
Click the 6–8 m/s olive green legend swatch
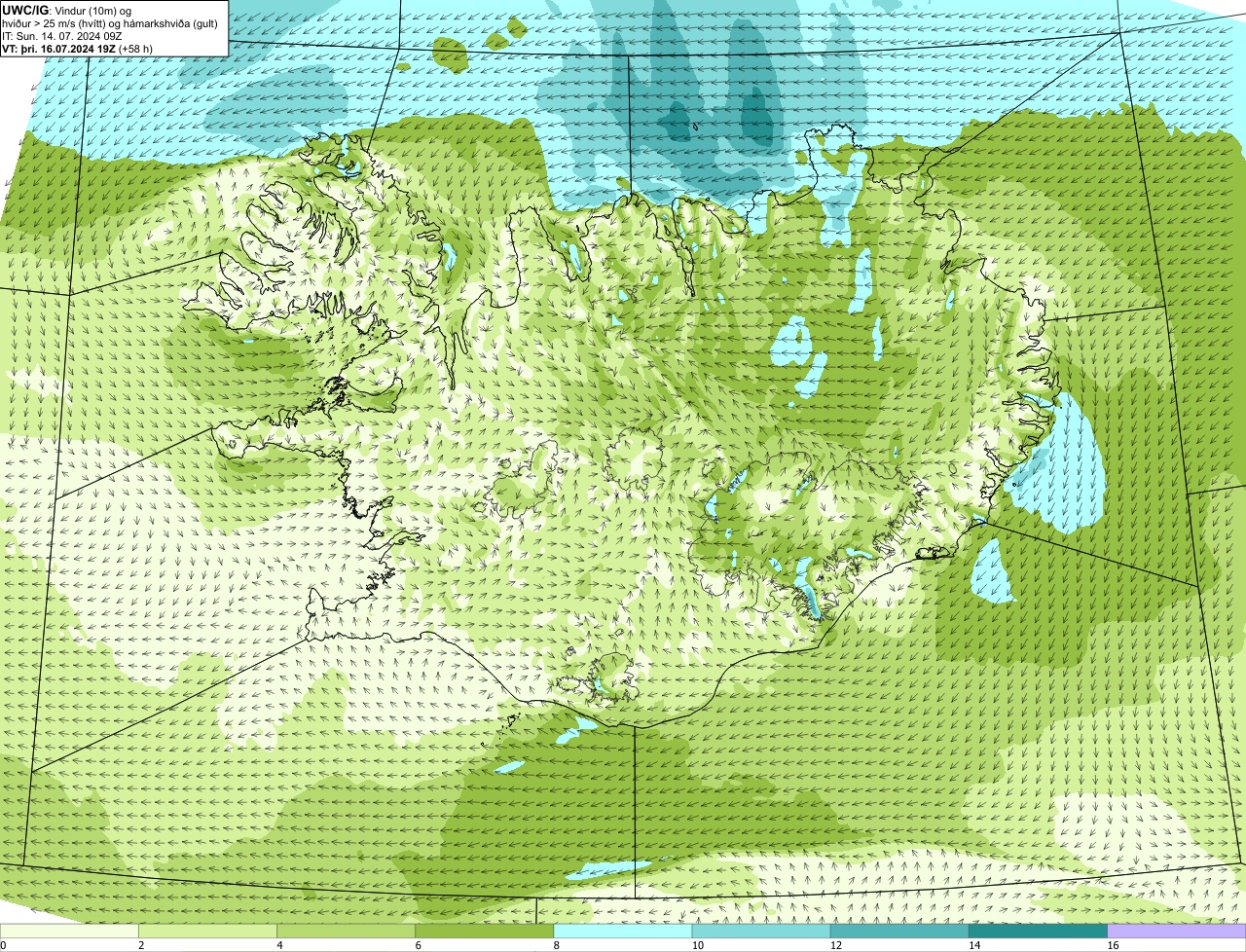[484, 932]
